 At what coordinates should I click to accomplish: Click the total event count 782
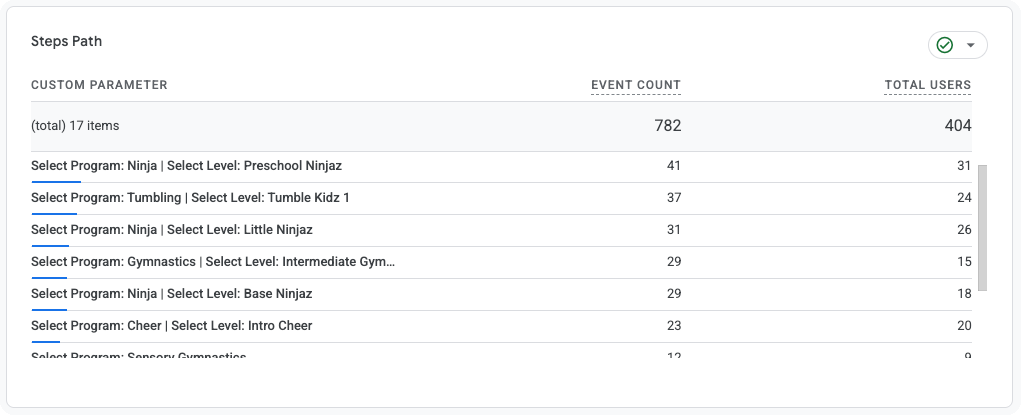[668, 126]
